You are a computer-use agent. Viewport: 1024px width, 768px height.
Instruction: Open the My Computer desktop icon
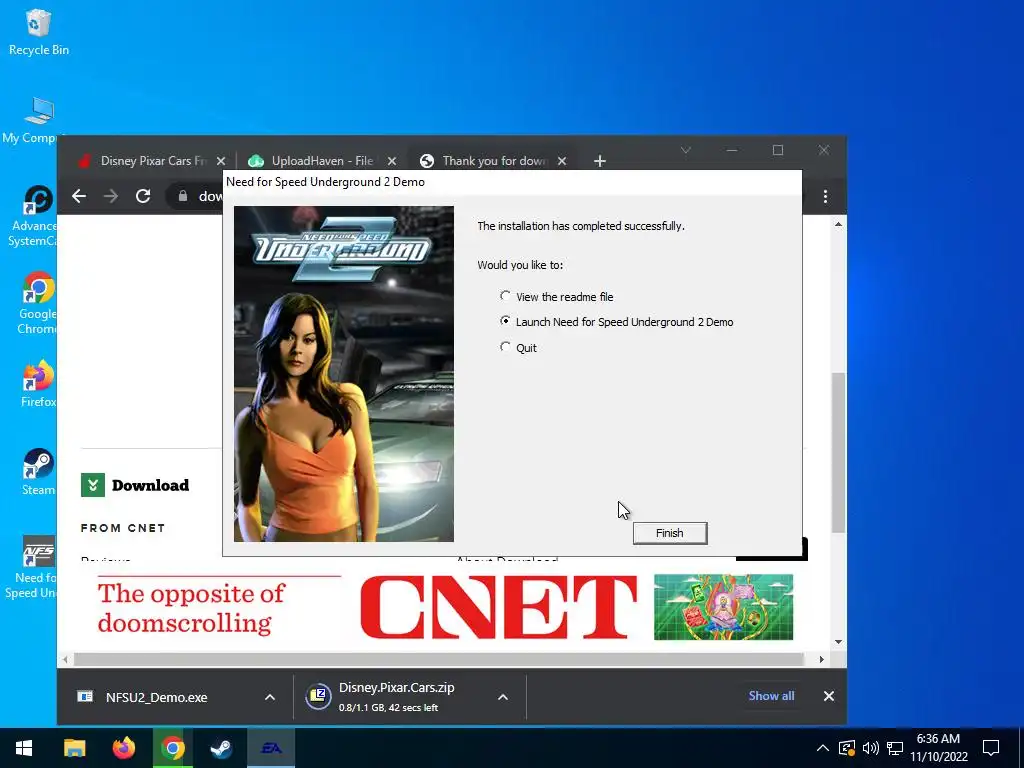point(30,121)
